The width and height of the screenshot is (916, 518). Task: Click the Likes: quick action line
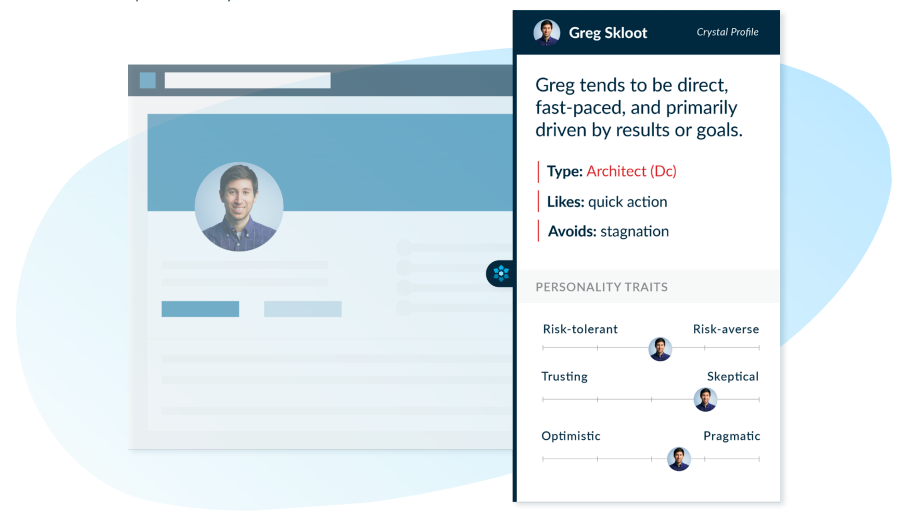coord(607,202)
